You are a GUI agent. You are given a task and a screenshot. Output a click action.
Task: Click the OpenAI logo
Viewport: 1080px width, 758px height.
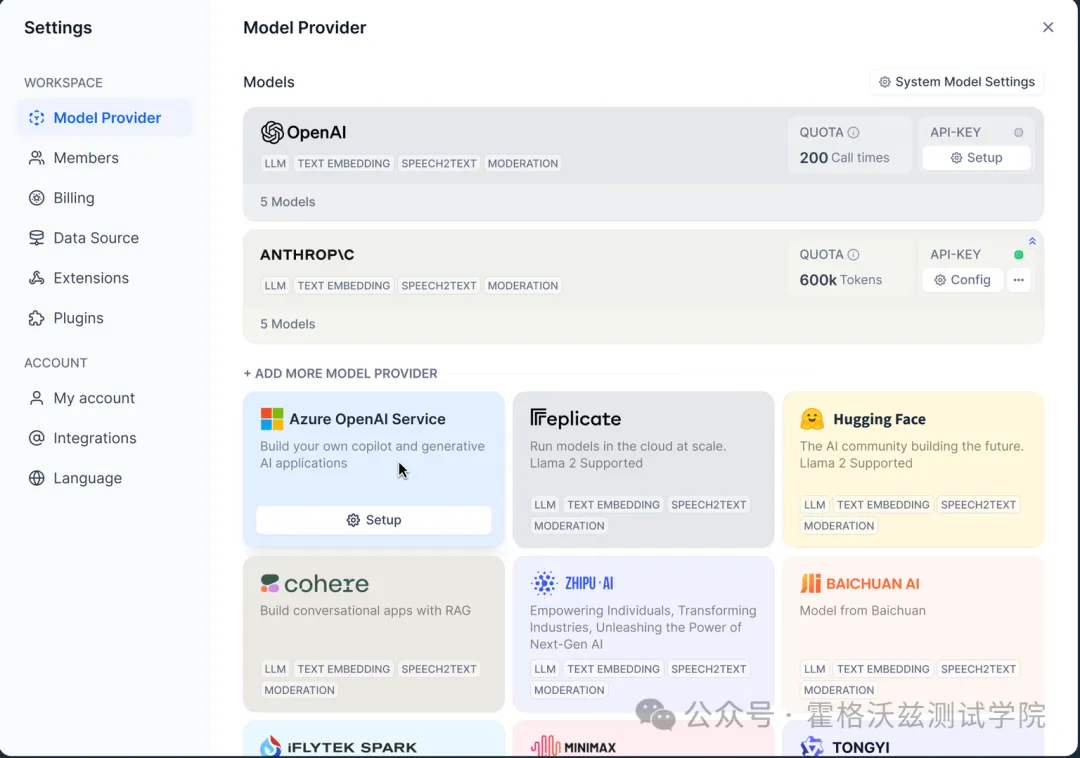[303, 132]
